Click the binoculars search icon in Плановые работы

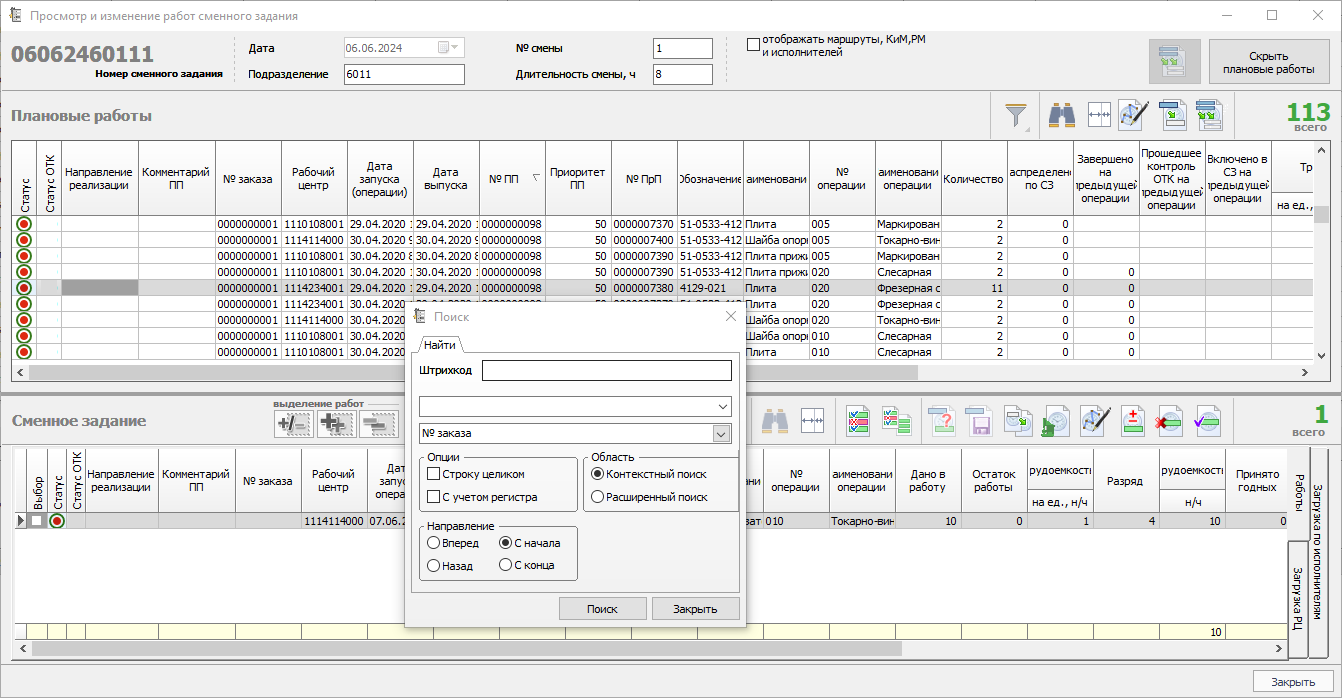[x=1061, y=116]
